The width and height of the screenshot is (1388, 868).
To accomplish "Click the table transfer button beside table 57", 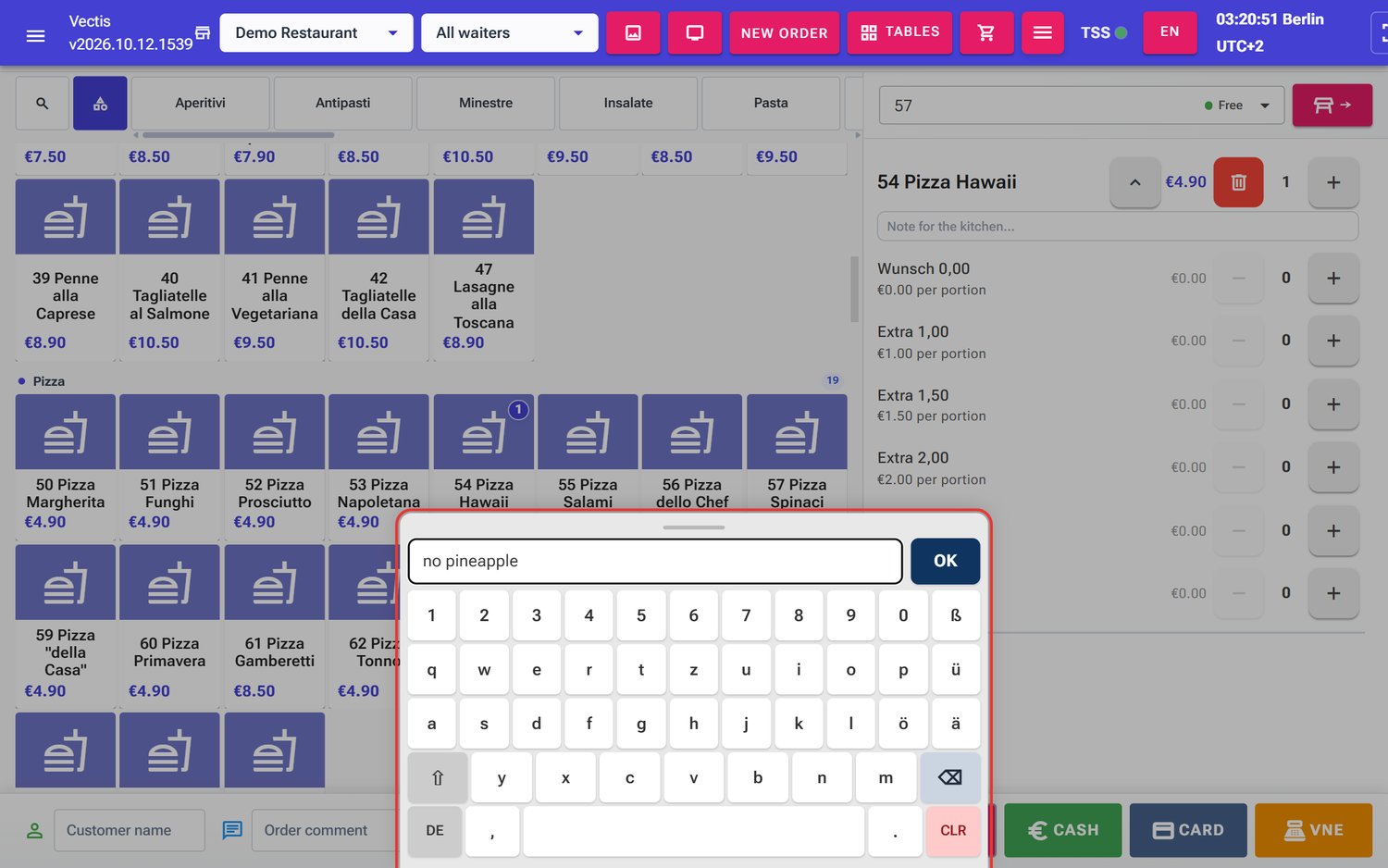I will click(x=1332, y=105).
